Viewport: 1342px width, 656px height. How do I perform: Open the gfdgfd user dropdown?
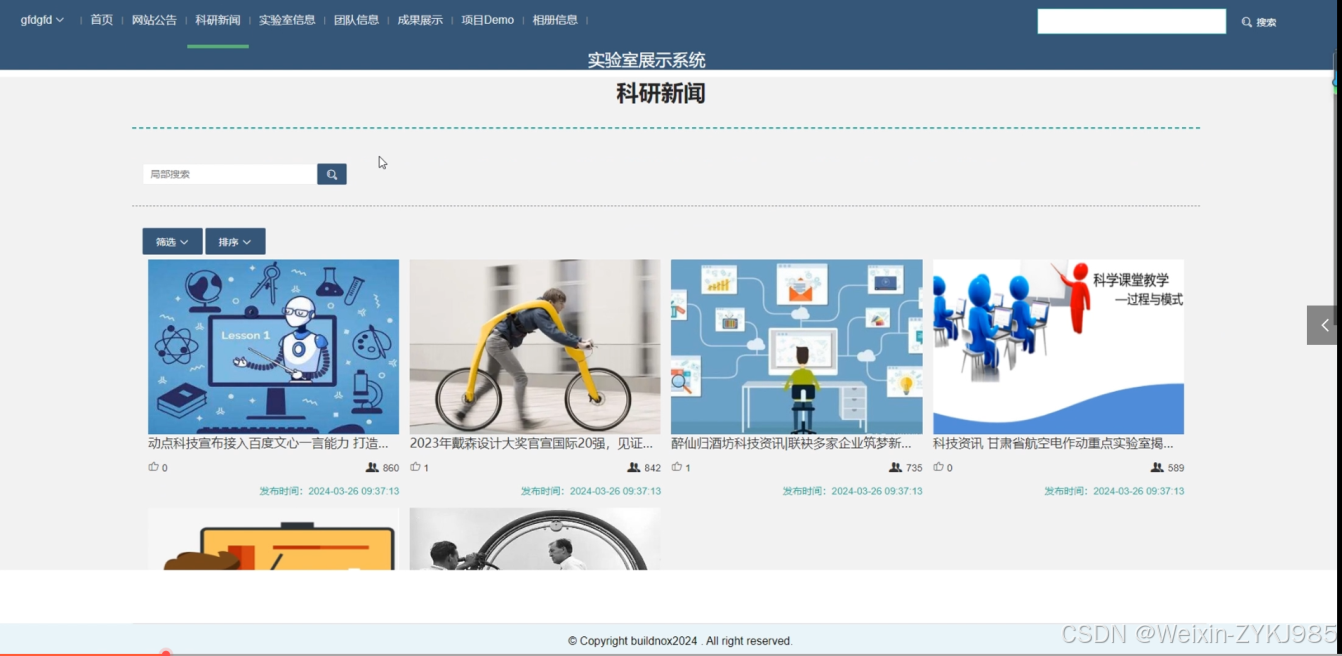pos(42,20)
